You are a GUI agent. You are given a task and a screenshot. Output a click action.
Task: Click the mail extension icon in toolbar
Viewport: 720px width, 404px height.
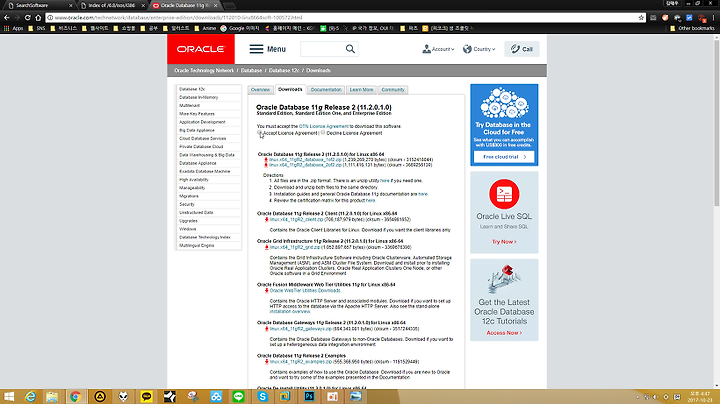pos(653,17)
